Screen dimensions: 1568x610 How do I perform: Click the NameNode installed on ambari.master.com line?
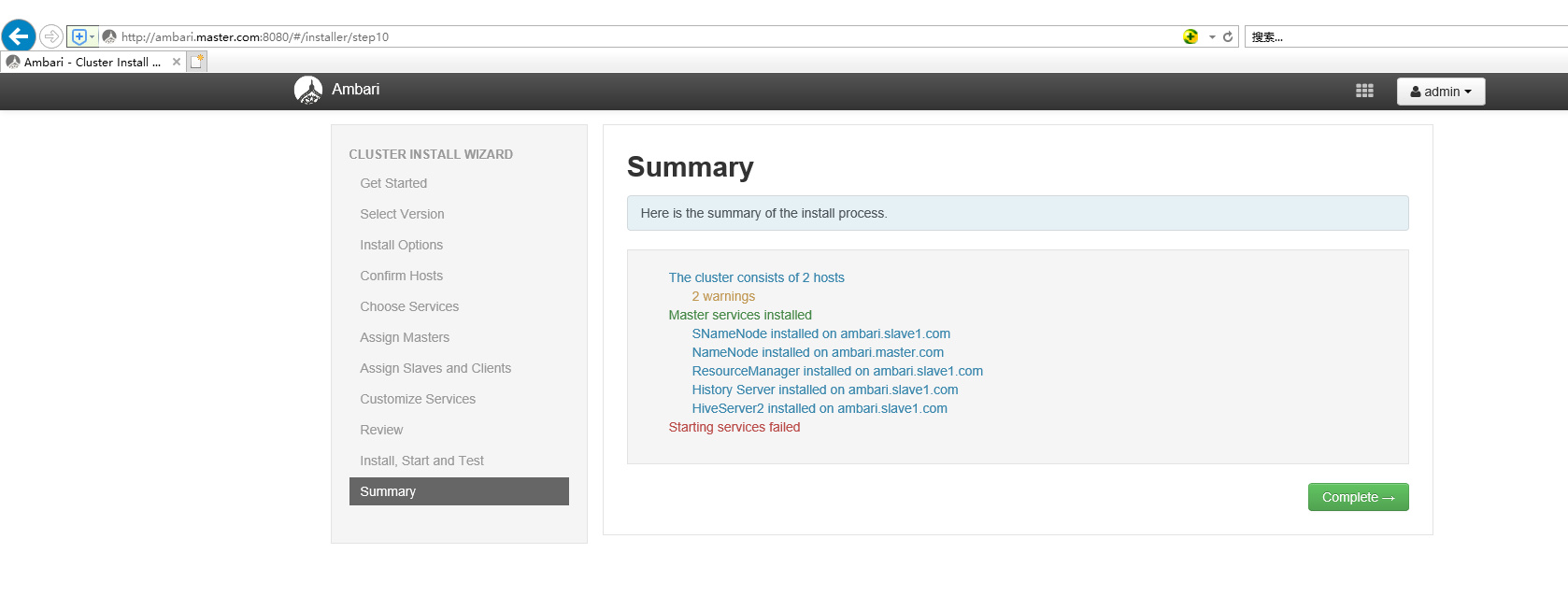(818, 352)
